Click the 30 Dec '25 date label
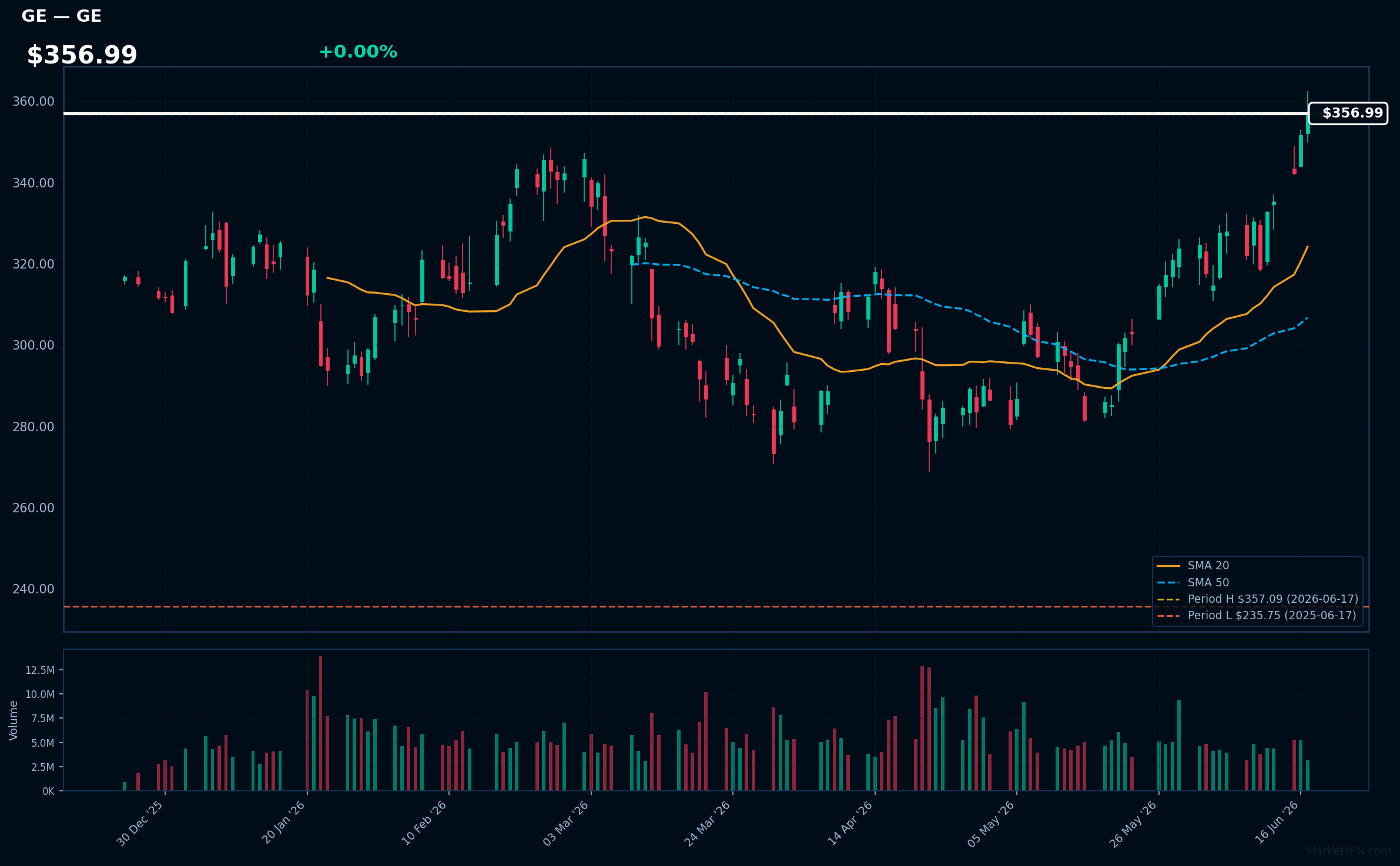 pyautogui.click(x=140, y=824)
